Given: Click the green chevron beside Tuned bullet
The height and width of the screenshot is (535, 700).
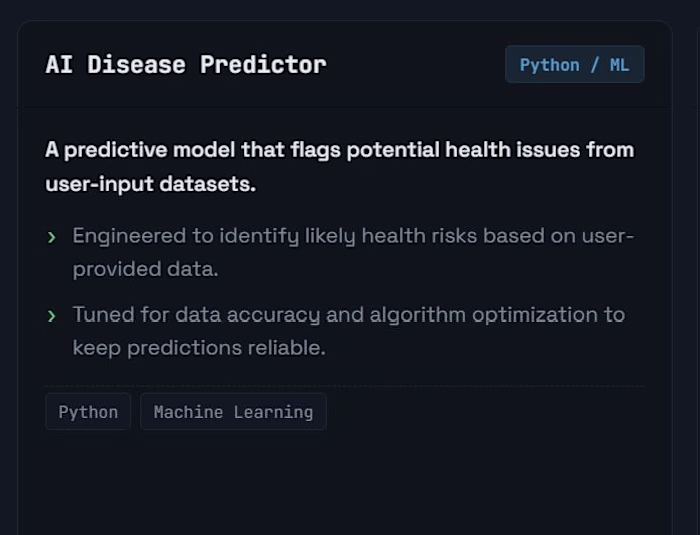Looking at the screenshot, I should point(52,316).
